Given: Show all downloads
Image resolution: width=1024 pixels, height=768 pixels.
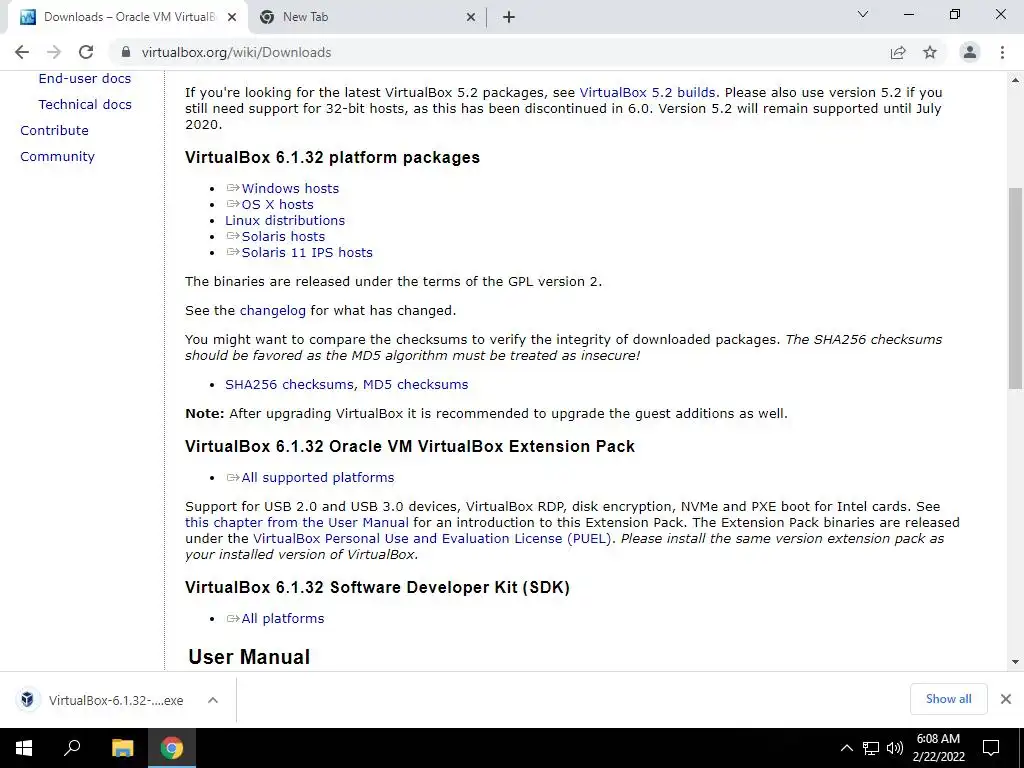Looking at the screenshot, I should point(948,699).
